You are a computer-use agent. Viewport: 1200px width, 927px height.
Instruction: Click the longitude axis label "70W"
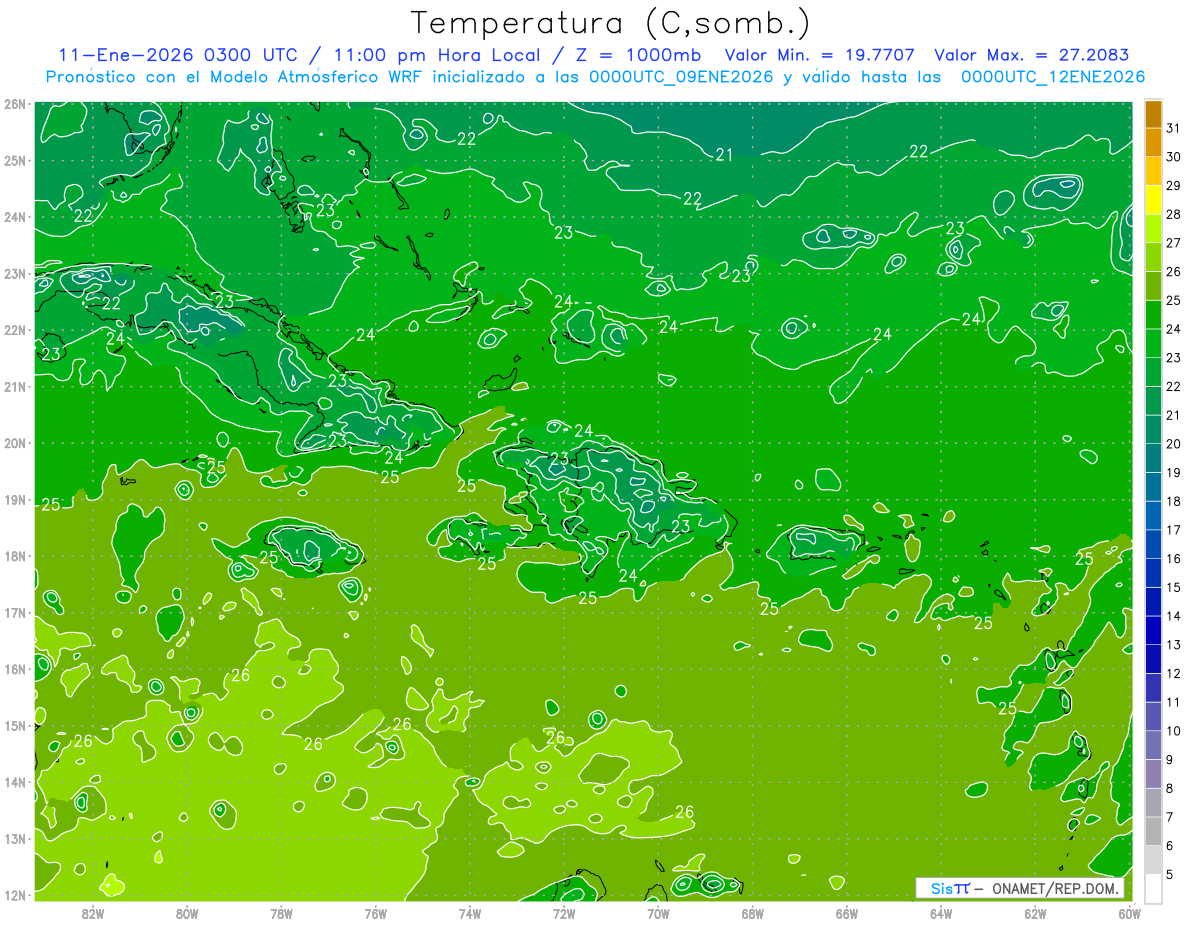point(658,914)
